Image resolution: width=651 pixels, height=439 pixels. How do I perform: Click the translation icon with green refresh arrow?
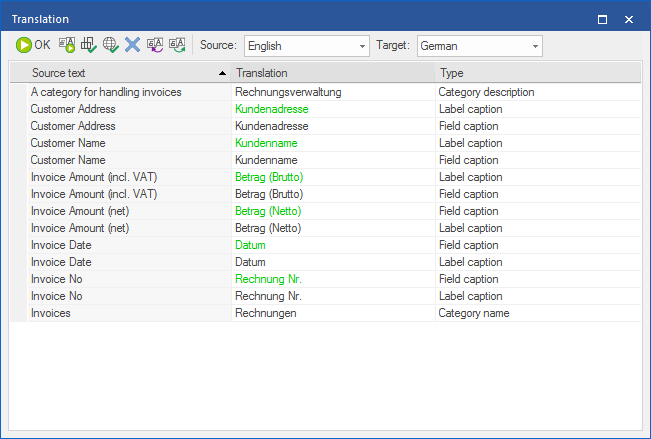tap(177, 45)
